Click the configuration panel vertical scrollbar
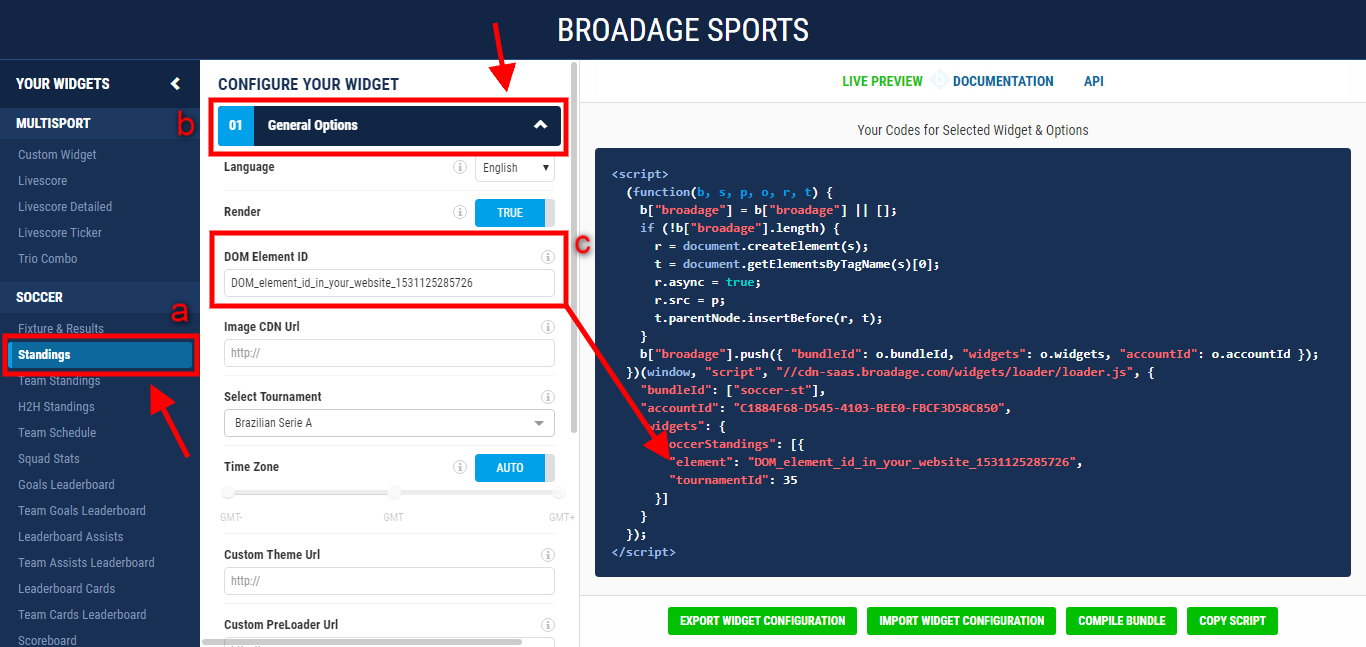Image resolution: width=1366 pixels, height=647 pixels. tap(574, 248)
